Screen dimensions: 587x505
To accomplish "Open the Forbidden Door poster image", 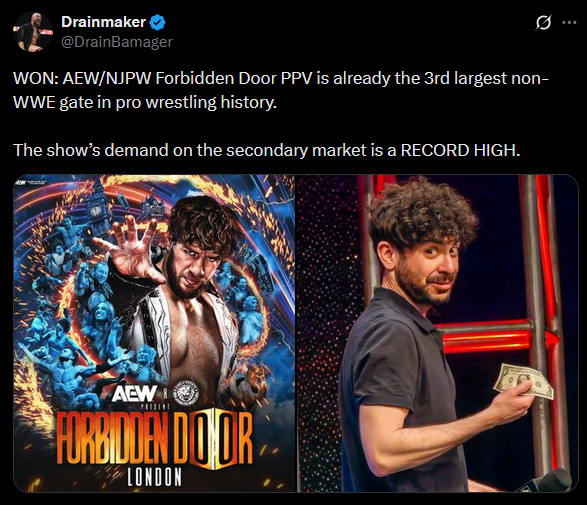I will [x=154, y=333].
